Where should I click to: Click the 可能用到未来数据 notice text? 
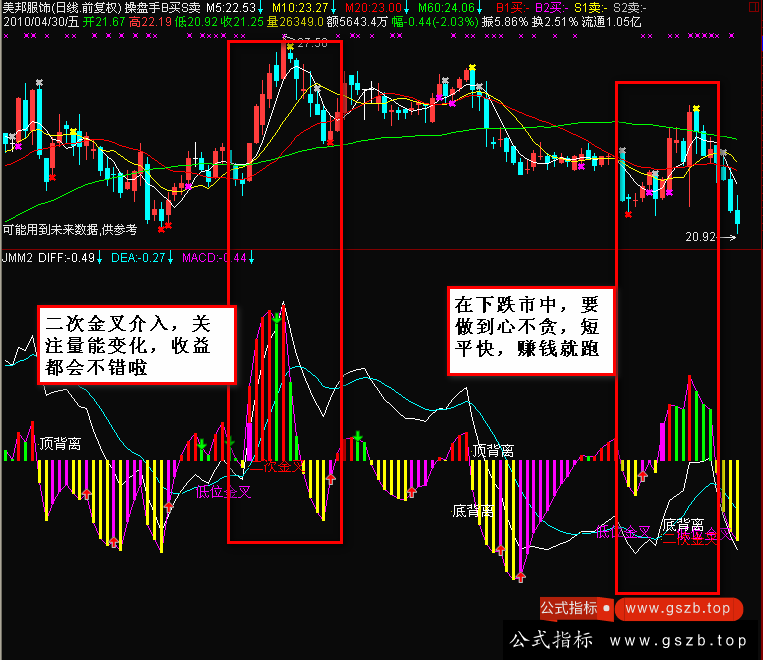[70, 229]
